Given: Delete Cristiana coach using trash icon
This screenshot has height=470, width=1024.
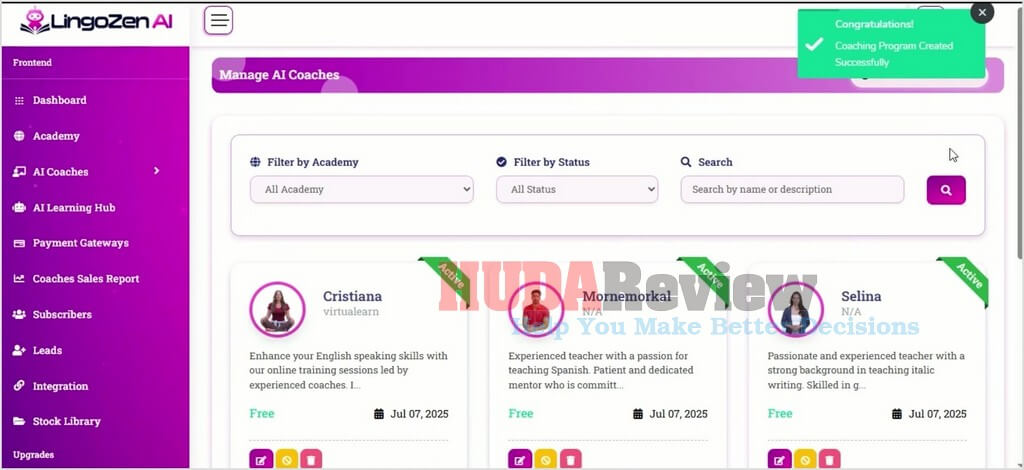Looking at the screenshot, I should [310, 460].
